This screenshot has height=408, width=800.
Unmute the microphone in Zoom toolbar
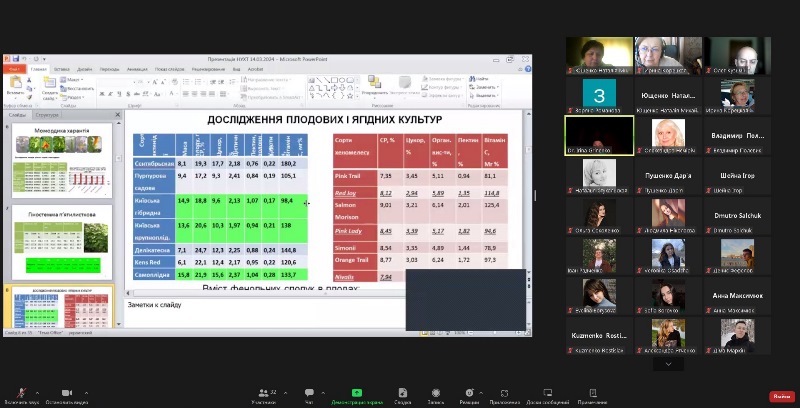click(x=21, y=393)
